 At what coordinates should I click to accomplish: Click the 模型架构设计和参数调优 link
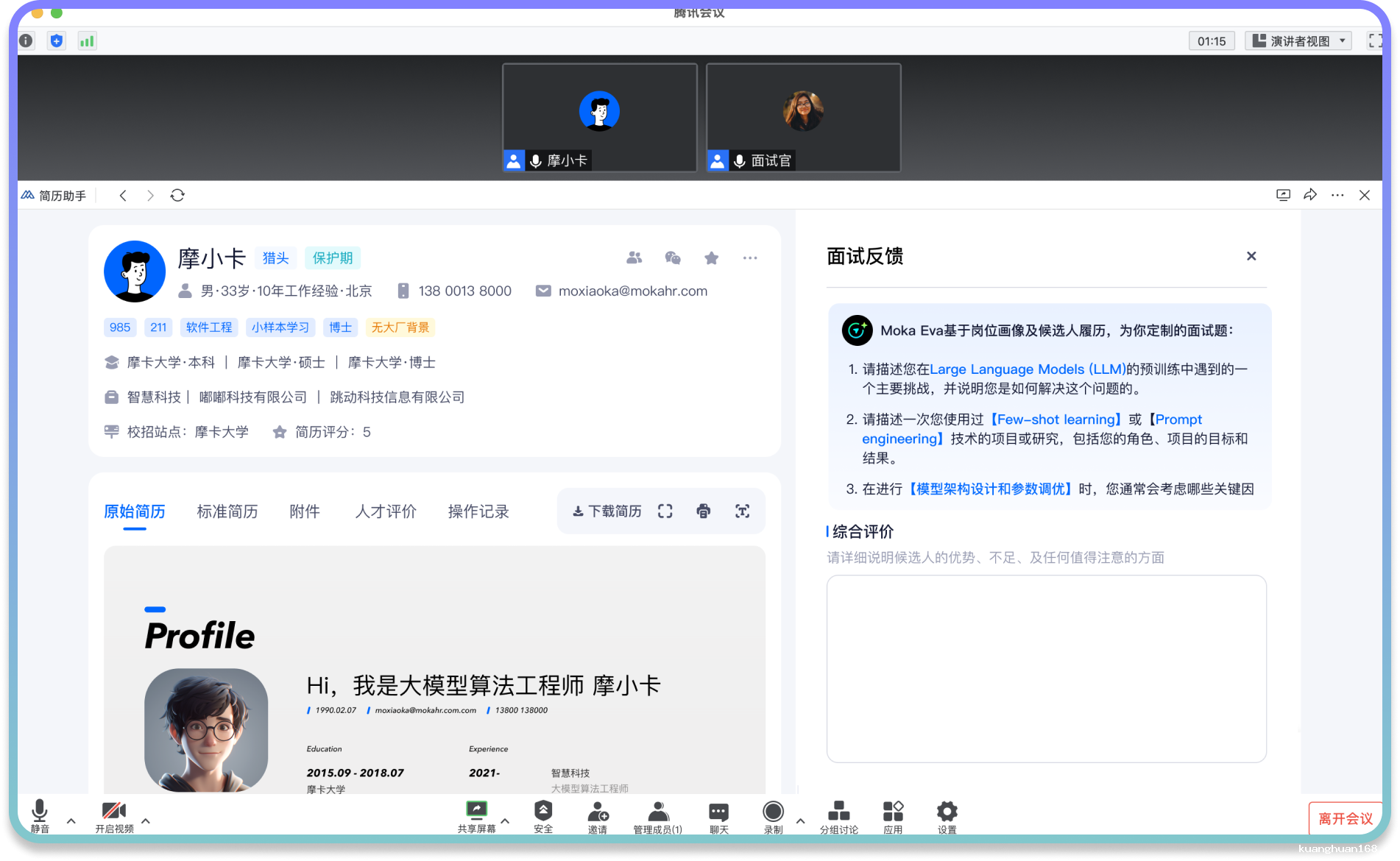click(x=991, y=489)
